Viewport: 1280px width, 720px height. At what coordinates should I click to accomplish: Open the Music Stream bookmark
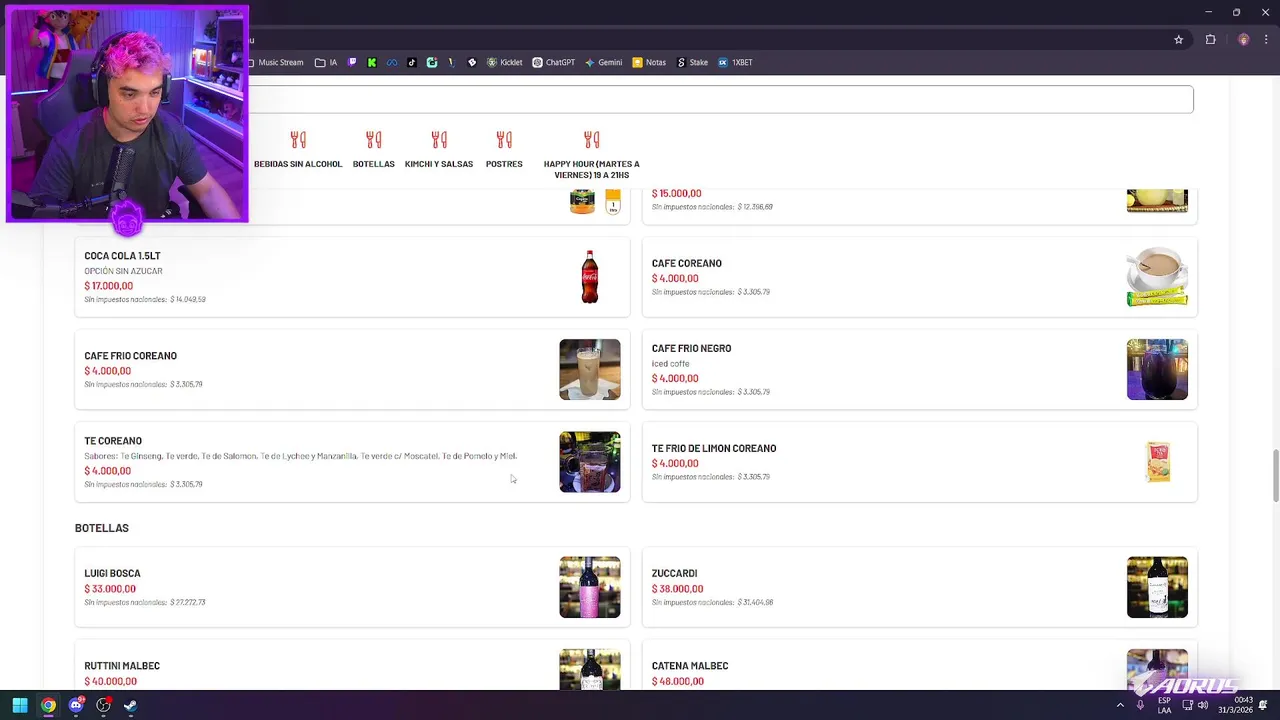click(x=276, y=62)
